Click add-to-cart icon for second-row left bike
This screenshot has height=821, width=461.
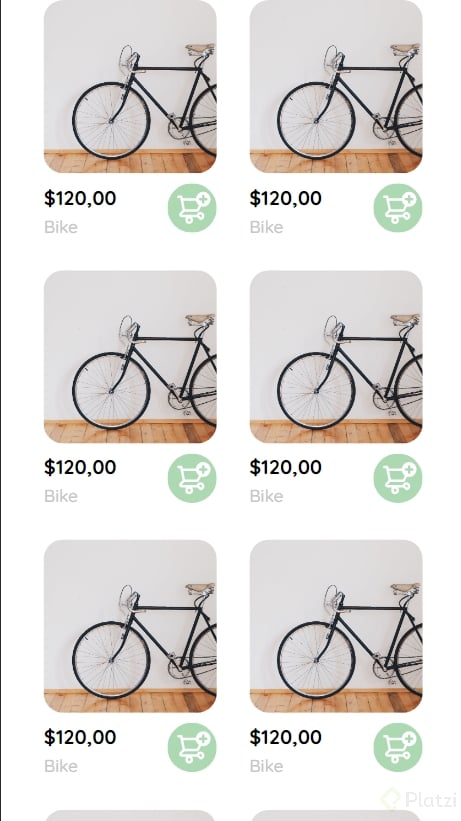pos(192,478)
